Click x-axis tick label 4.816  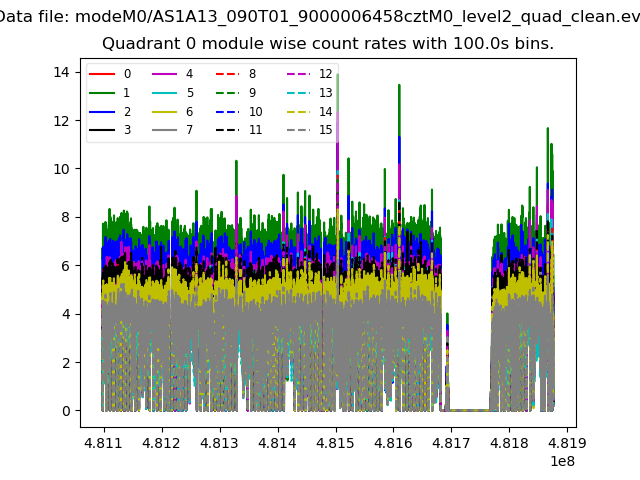point(393,443)
